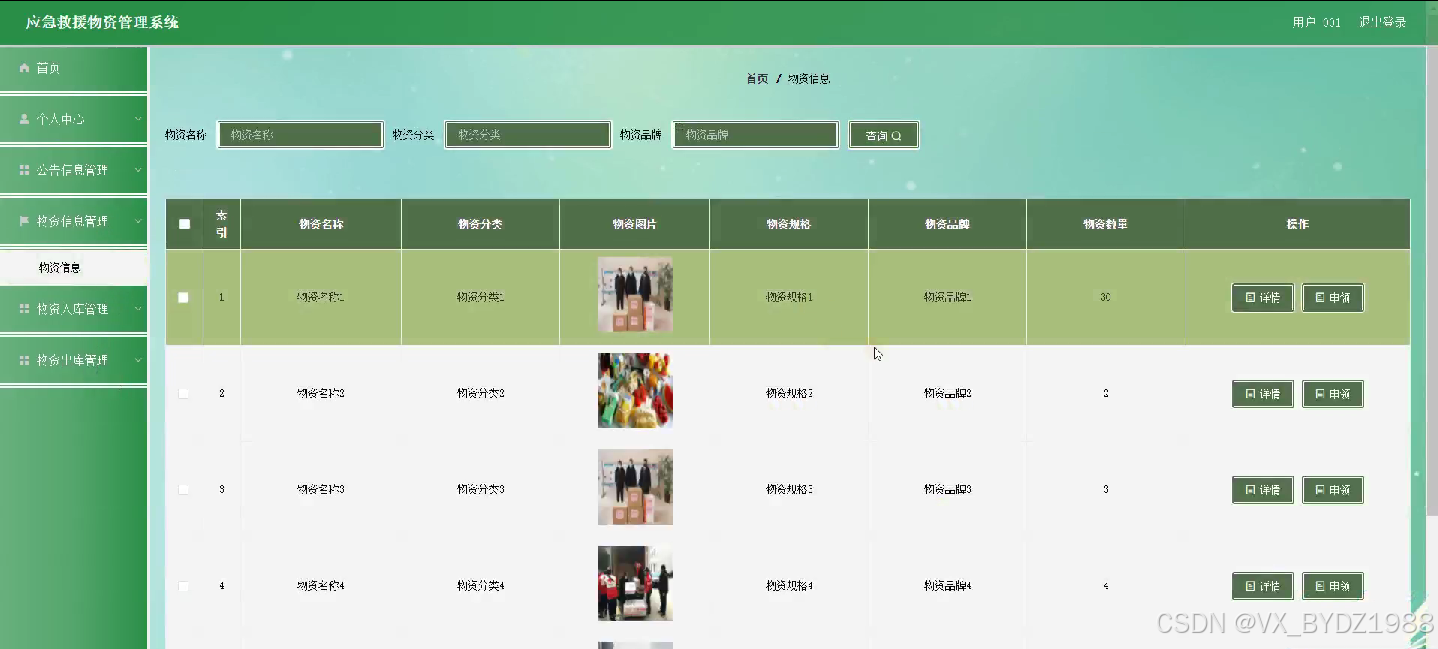Click the home icon beside 首页
1438x649 pixels.
24,68
